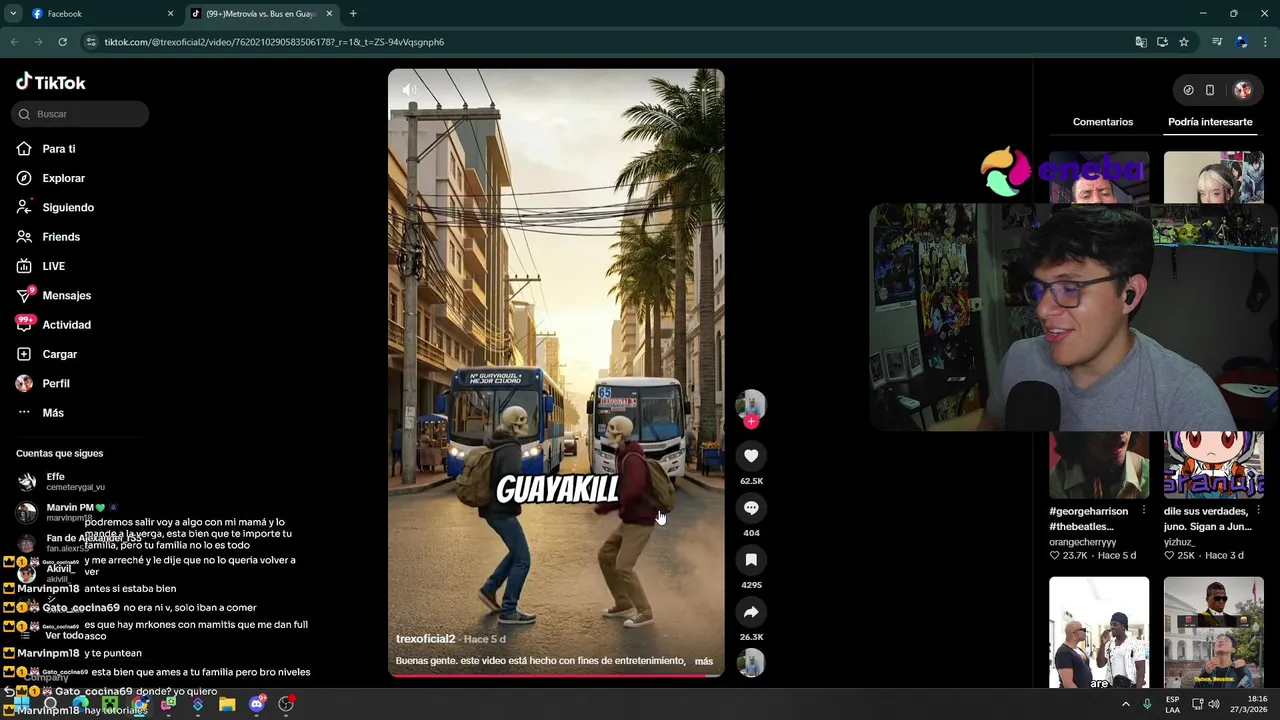Expand the Más sidebar menu

coord(52,413)
